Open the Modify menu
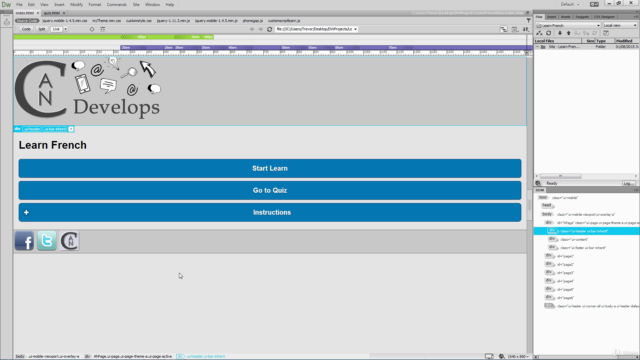The height and width of the screenshot is (360, 640). pos(76,4)
